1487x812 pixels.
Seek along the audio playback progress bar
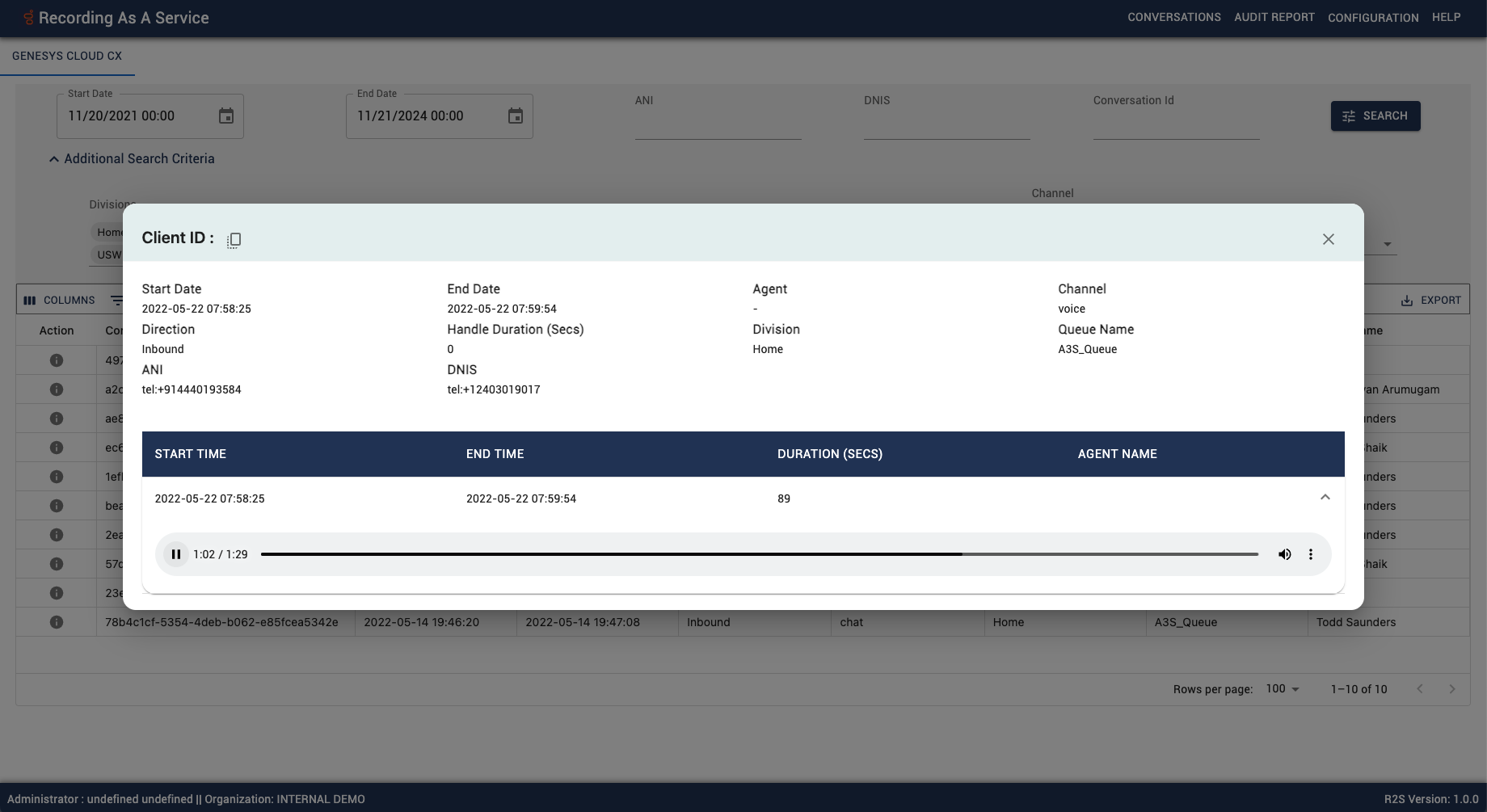click(x=760, y=554)
